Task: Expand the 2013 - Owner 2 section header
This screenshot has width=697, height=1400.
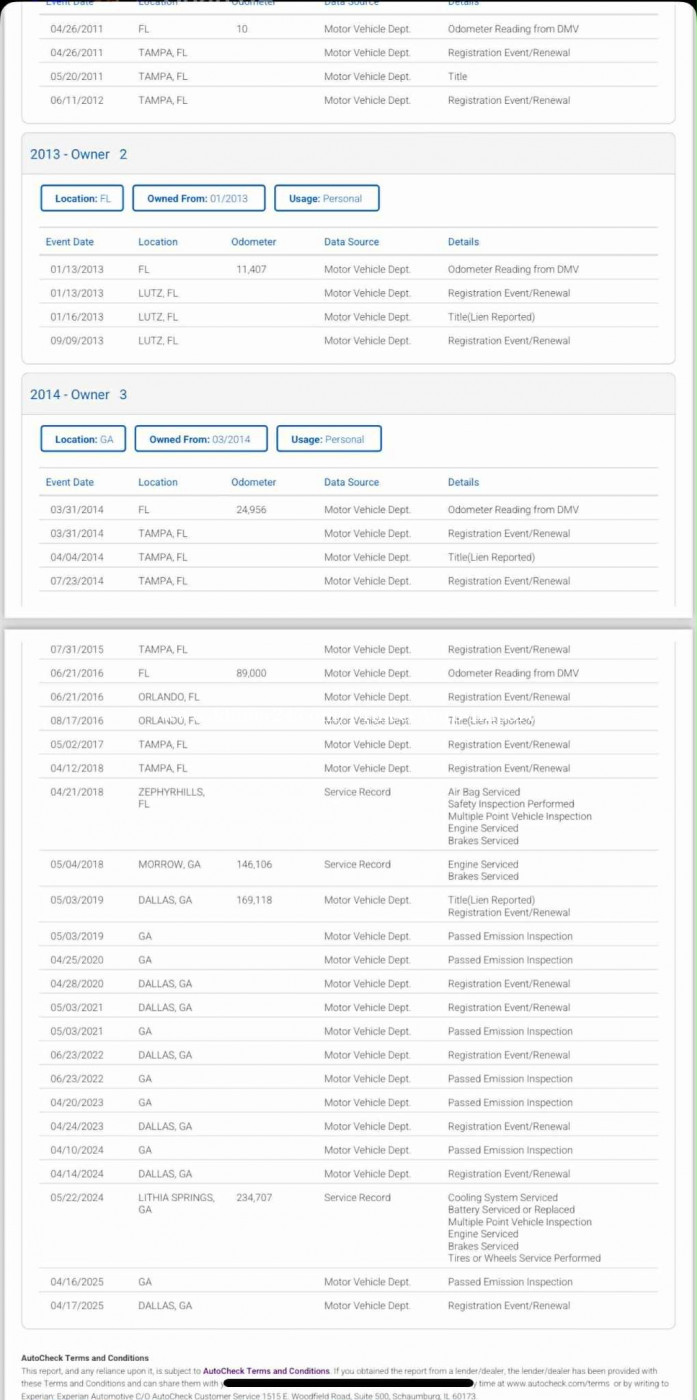Action: 79,154
